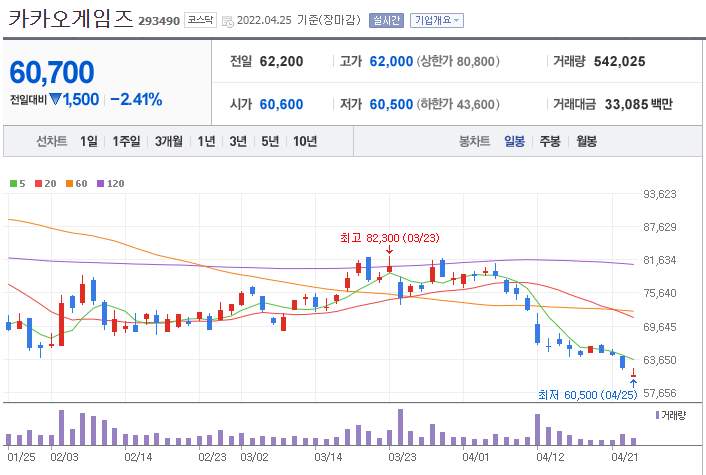The height and width of the screenshot is (475, 706).
Task: Click the 저가 value 60,500
Action: [391, 104]
